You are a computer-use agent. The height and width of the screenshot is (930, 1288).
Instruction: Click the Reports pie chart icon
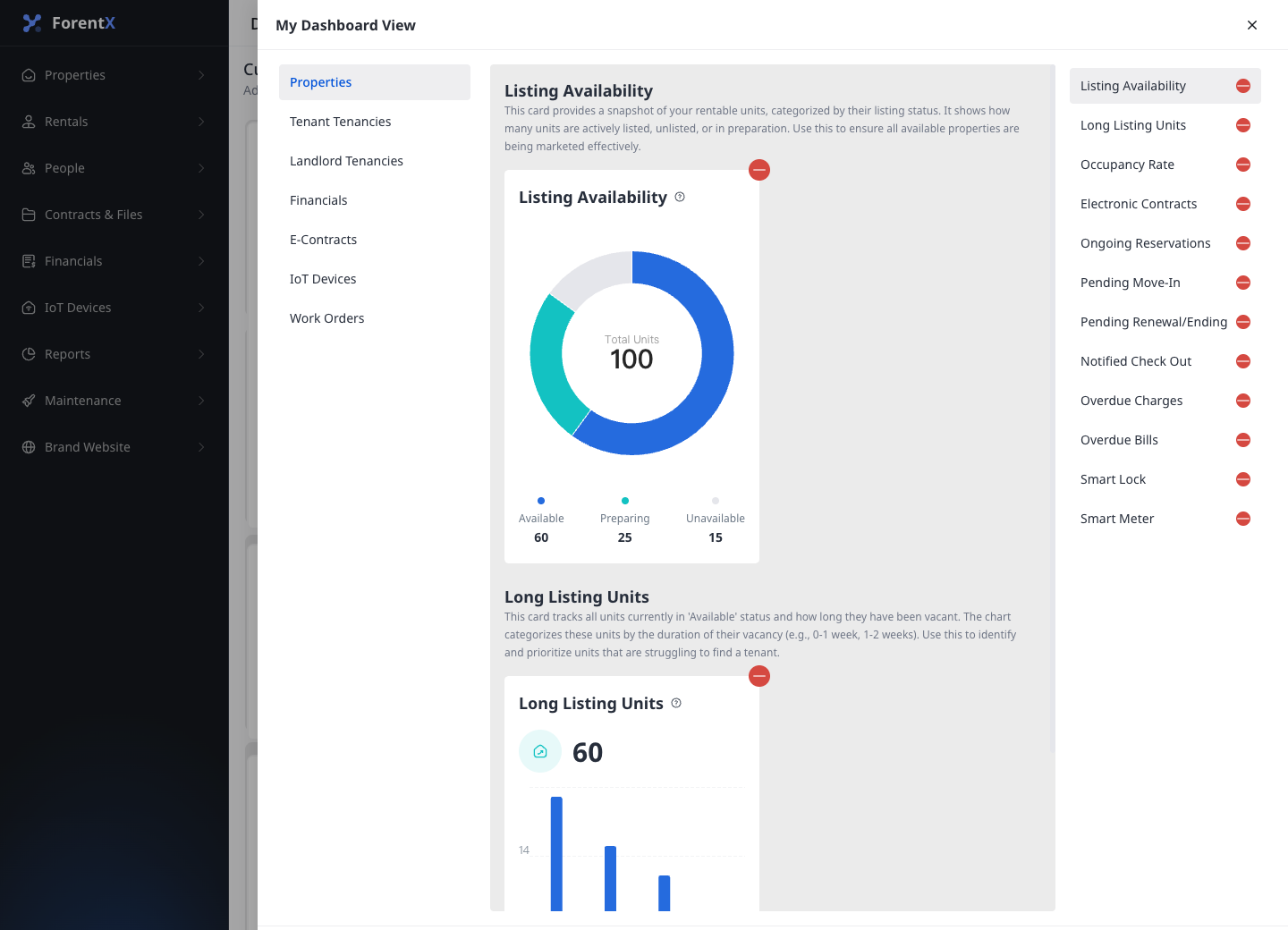tap(29, 354)
